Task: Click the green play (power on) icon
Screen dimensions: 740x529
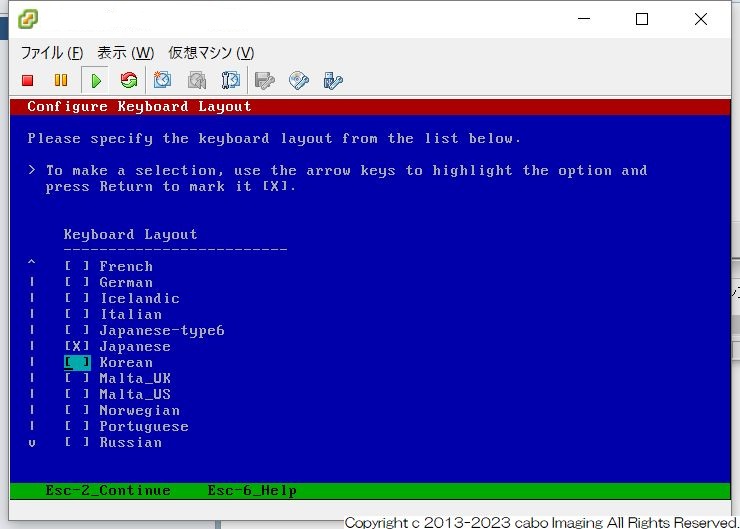Action: [96, 81]
